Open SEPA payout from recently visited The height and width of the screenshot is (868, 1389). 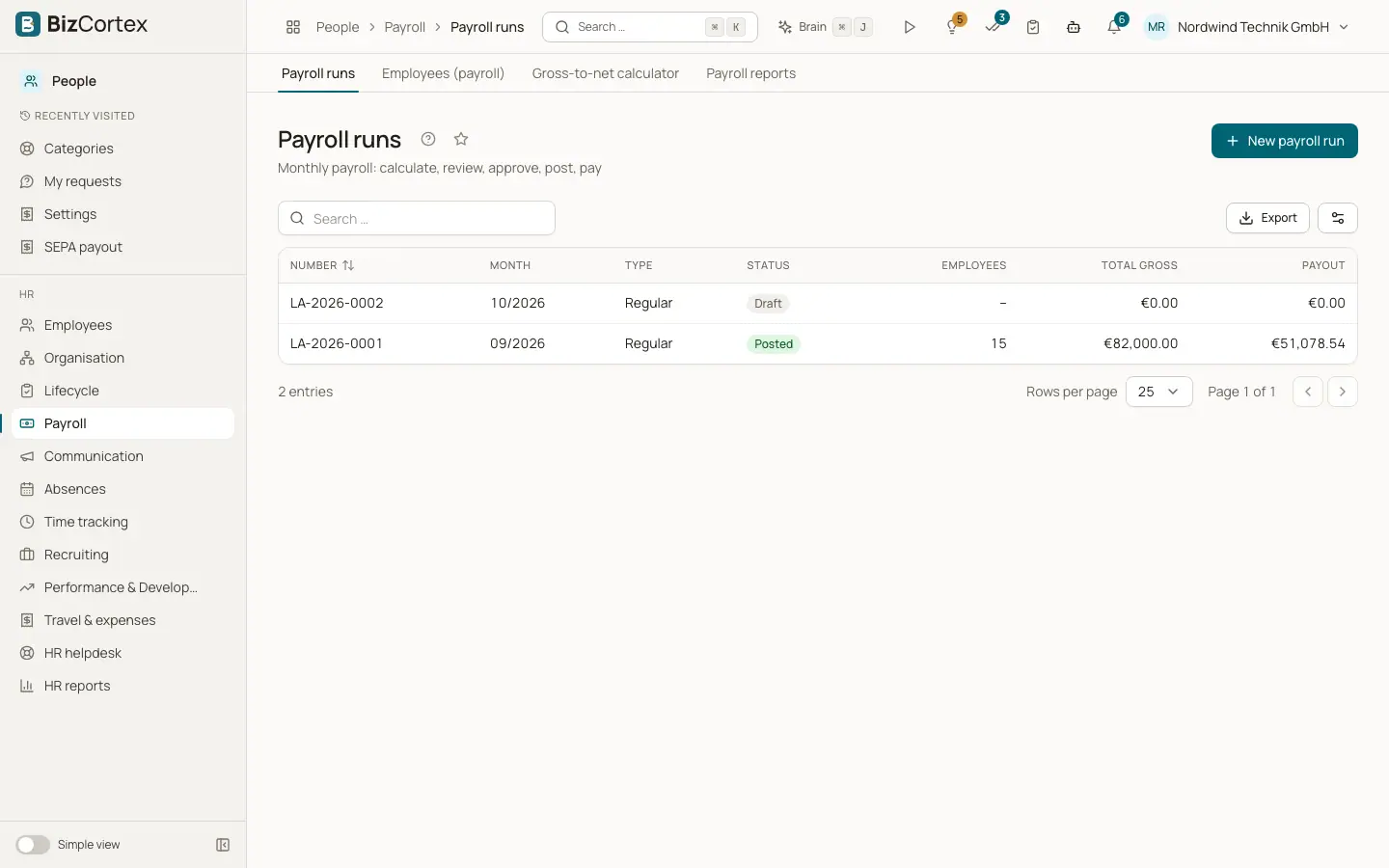click(x=123, y=247)
